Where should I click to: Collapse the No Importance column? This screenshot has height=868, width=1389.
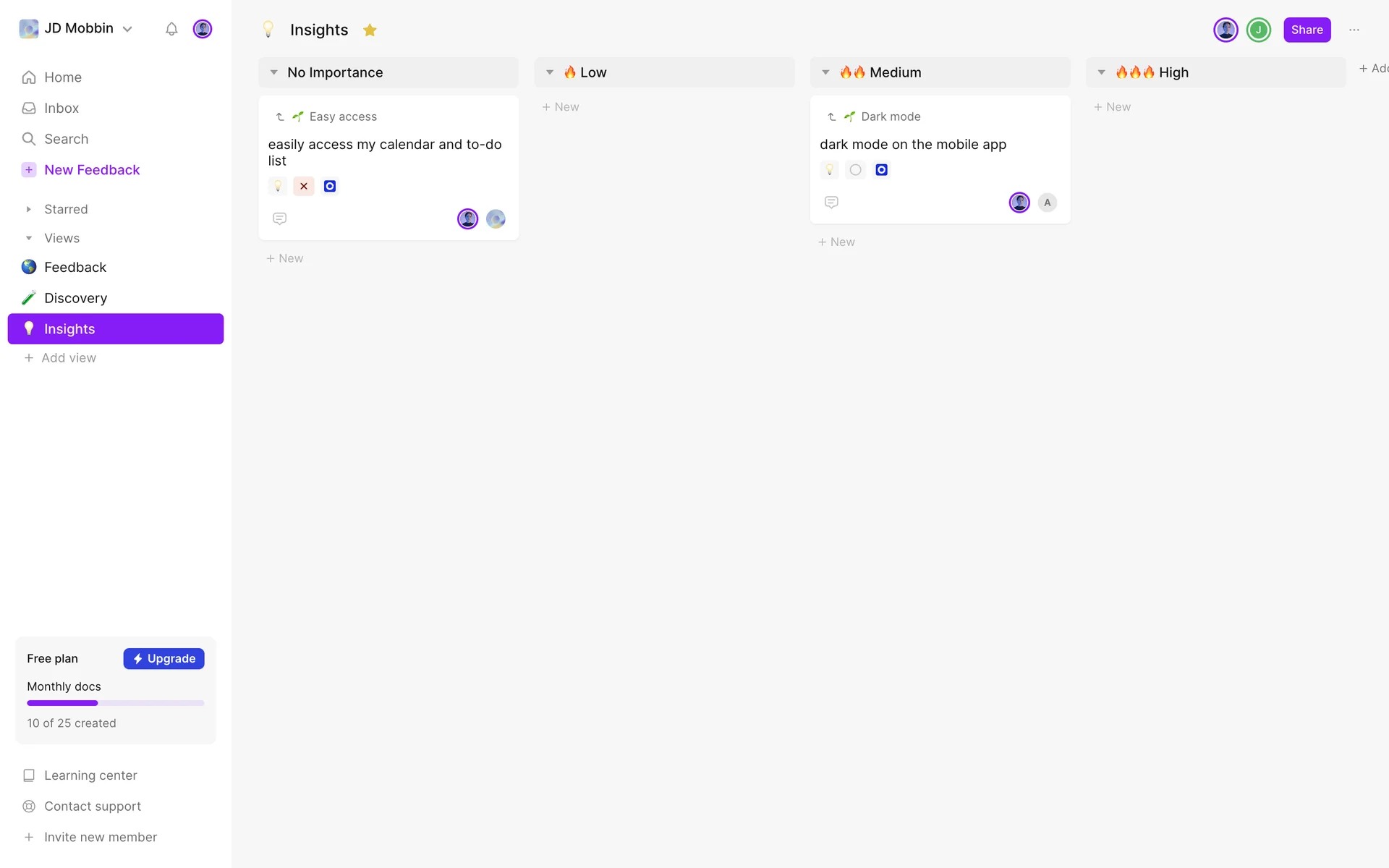click(274, 72)
